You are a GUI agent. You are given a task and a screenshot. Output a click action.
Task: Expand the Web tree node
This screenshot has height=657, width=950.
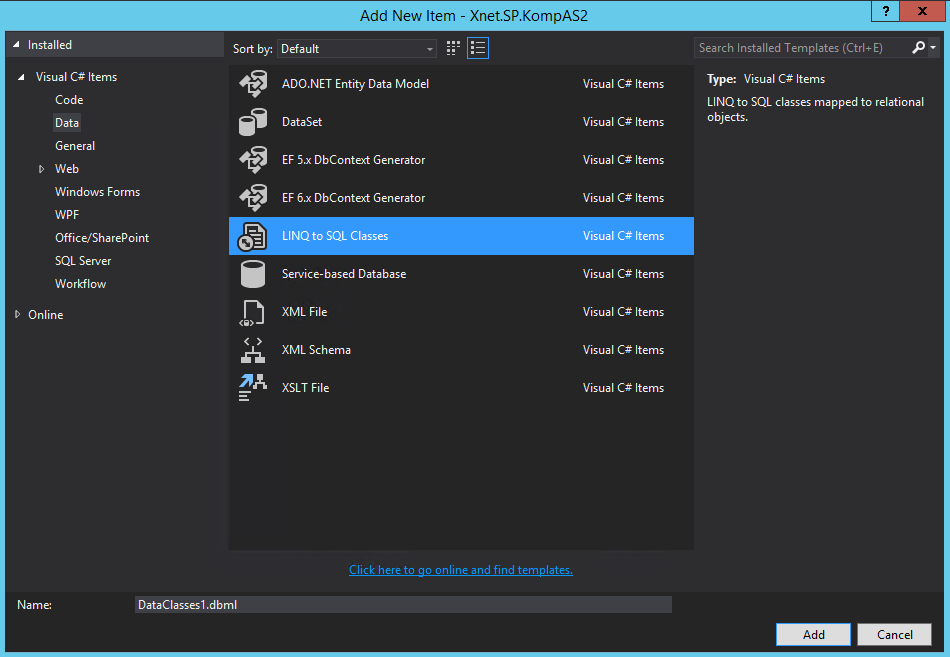pyautogui.click(x=42, y=169)
